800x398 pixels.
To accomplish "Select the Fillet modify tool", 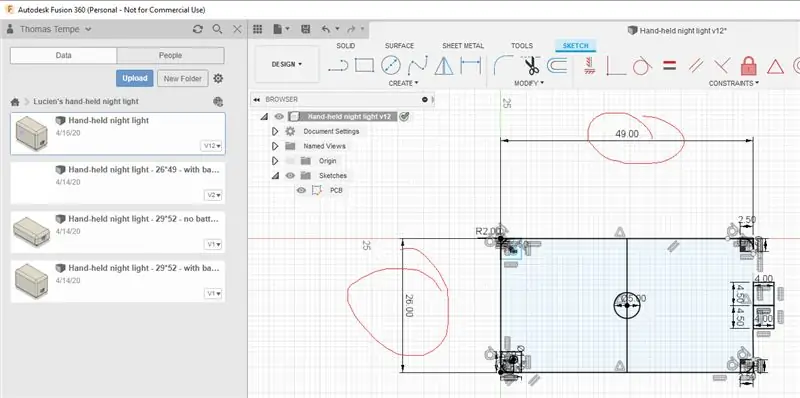I will click(504, 65).
